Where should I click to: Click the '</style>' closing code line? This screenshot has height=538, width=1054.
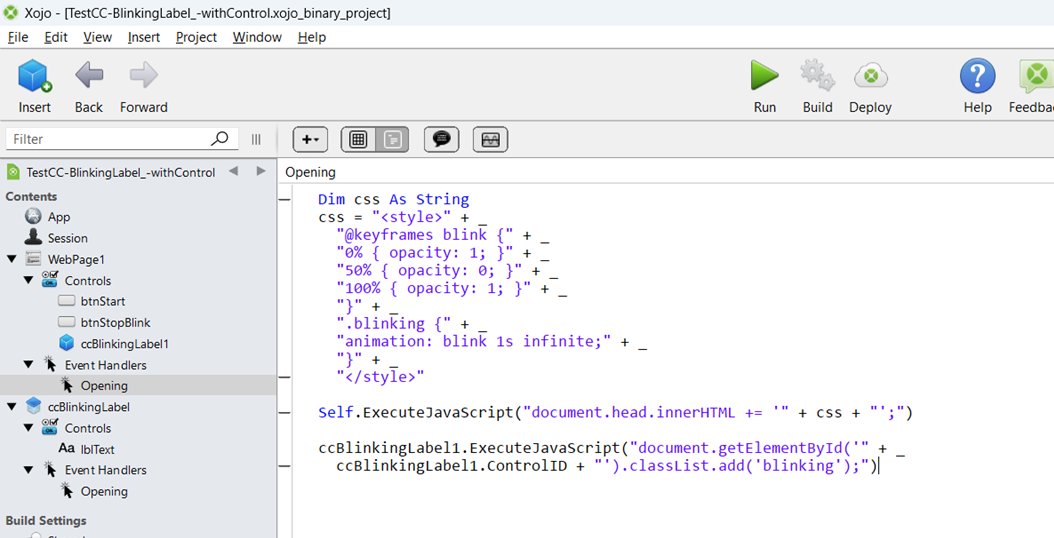click(x=380, y=377)
